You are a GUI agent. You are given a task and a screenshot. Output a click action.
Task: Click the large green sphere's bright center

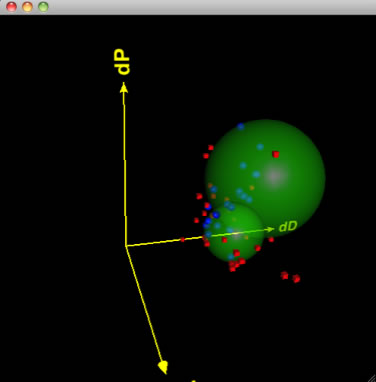[x=274, y=176]
